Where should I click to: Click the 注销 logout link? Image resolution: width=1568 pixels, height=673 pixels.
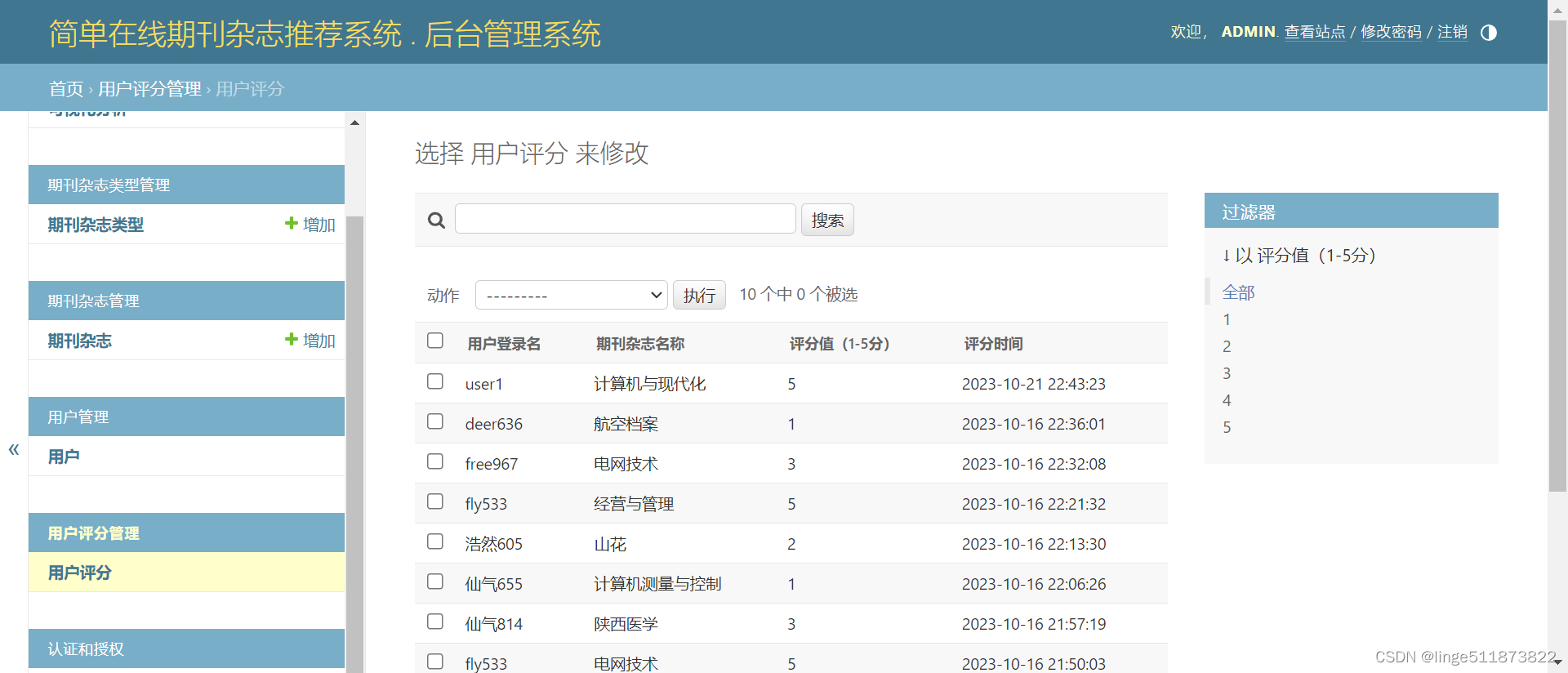[x=1452, y=32]
